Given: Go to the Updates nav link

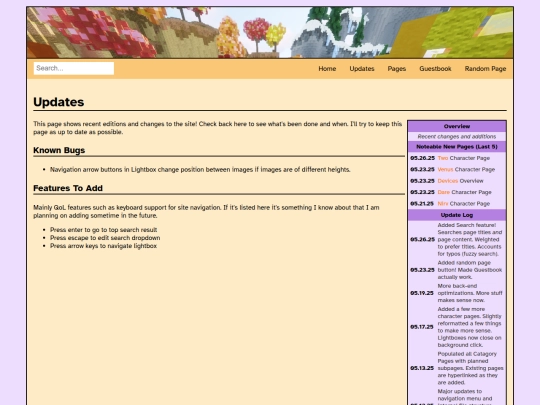Looking at the screenshot, I should tap(362, 69).
